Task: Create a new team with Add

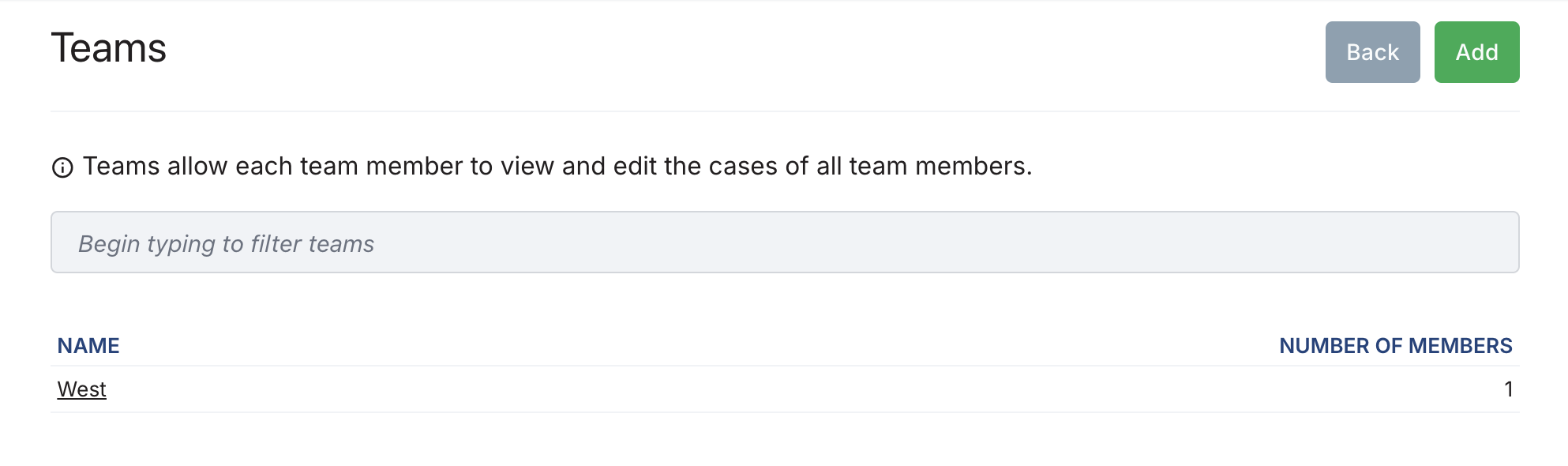Action: (1476, 52)
